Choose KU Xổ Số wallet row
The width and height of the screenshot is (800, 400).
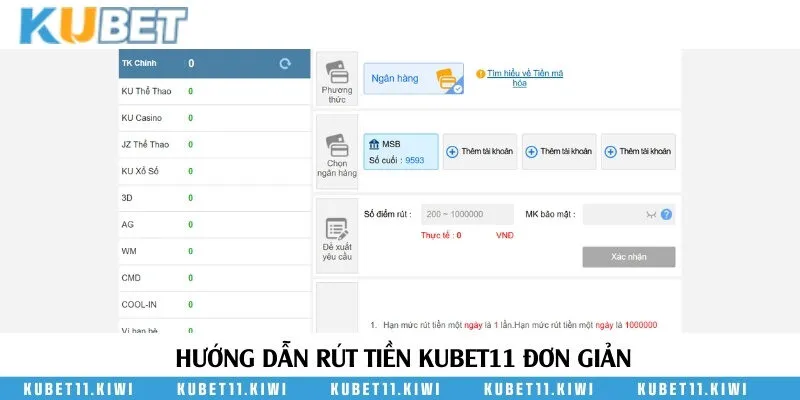213,170
